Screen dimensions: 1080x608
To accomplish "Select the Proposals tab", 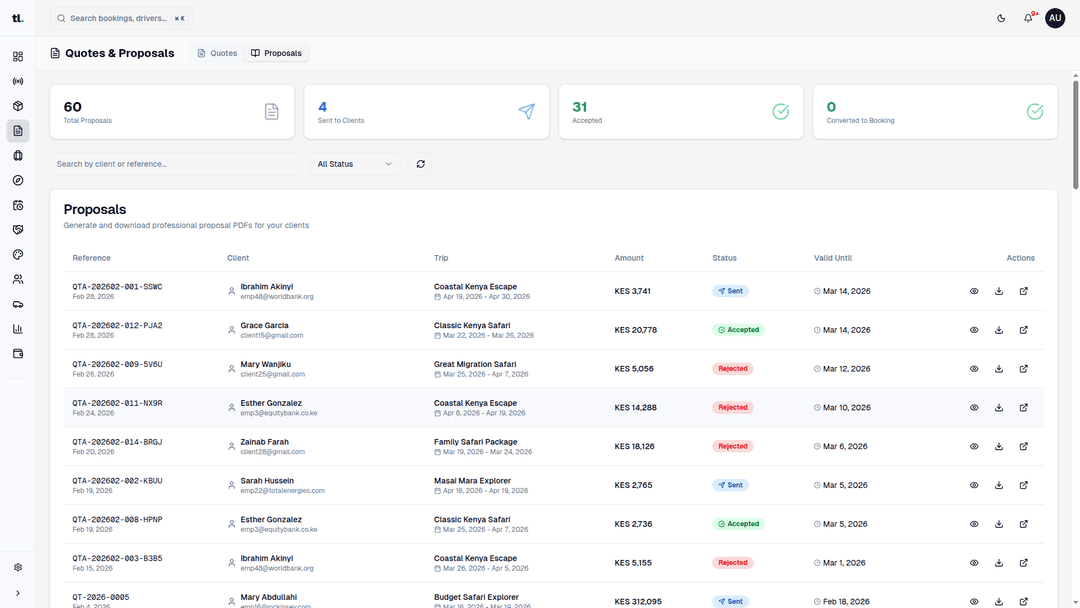I will click(276, 53).
